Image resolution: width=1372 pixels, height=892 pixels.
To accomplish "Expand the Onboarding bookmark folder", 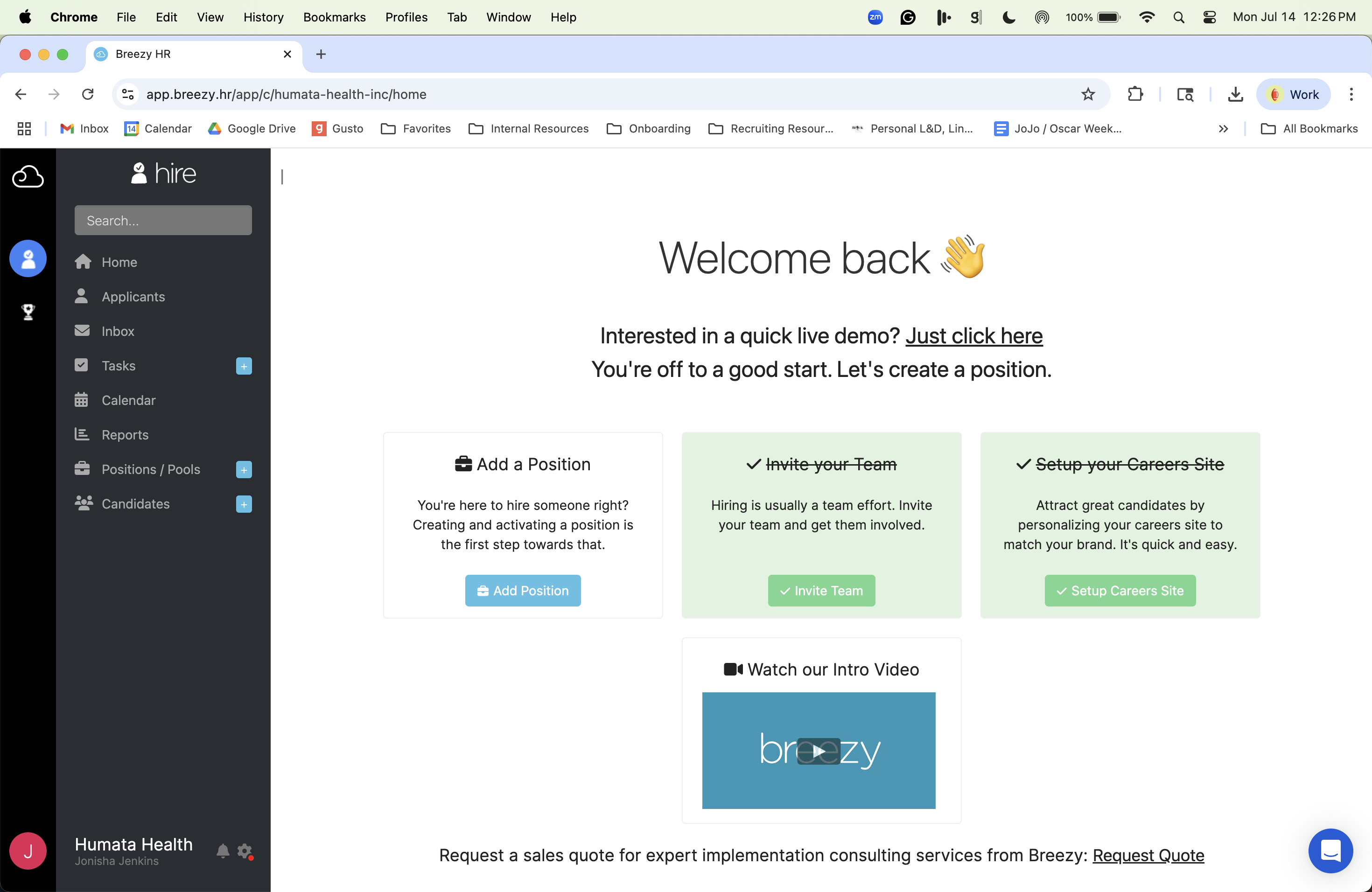I will [649, 128].
